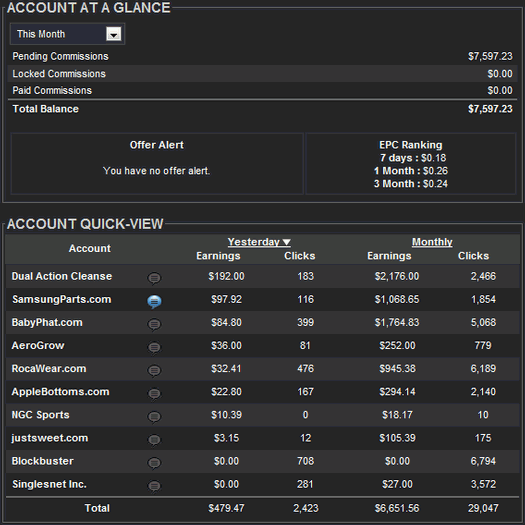Screen dimensions: 525x525
Task: Open message icon for NGC Sports
Action: point(154,417)
